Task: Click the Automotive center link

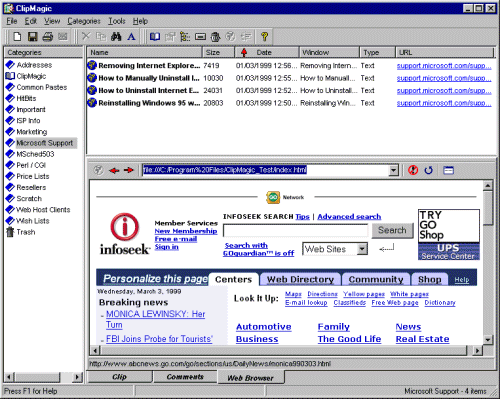Action: (x=264, y=327)
